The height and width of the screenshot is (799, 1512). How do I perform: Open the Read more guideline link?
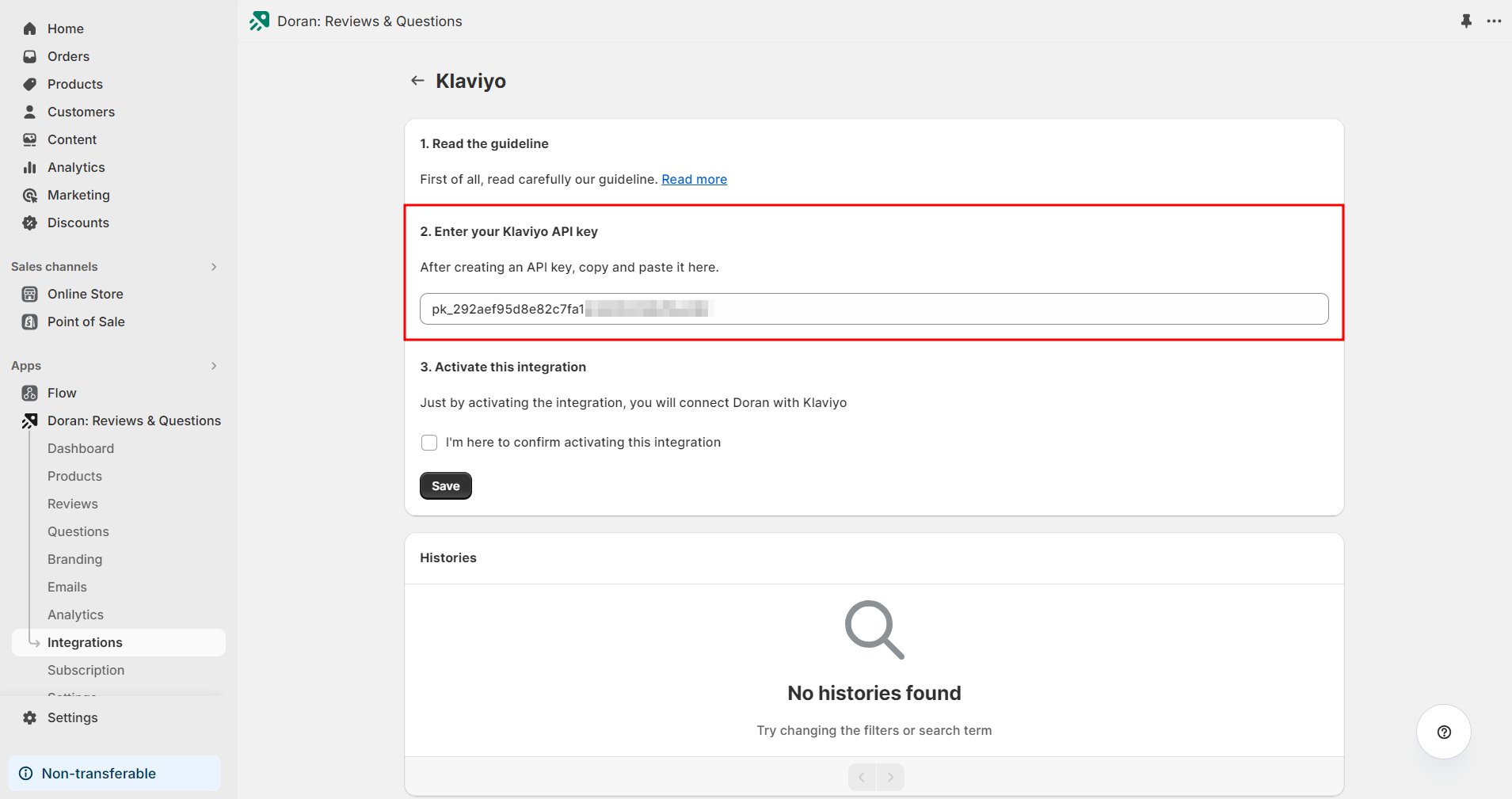point(695,179)
